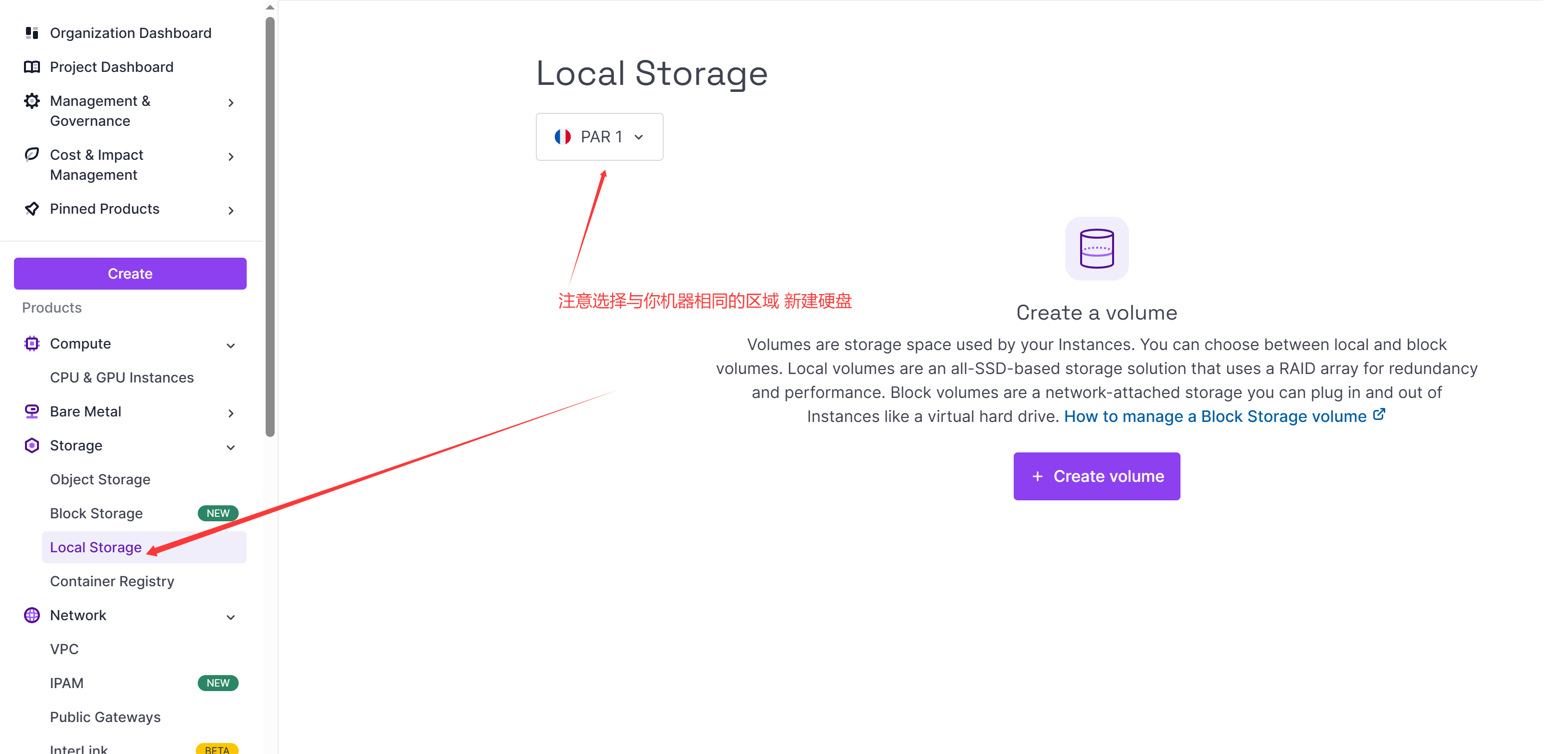Expand the Bare Metal chevron
The width and height of the screenshot is (1568, 754).
pyautogui.click(x=231, y=413)
